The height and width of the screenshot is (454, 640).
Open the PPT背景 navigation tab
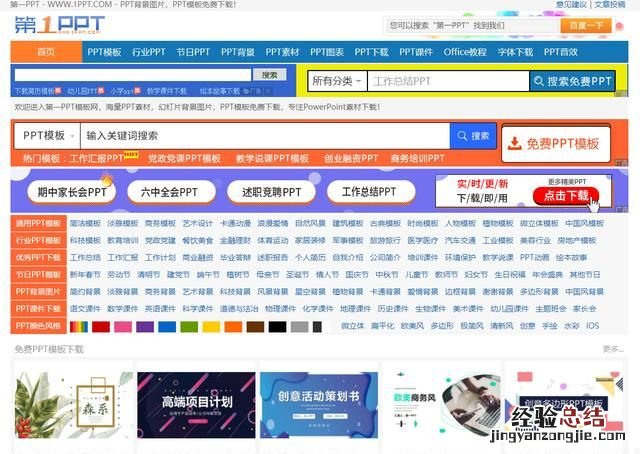(238, 52)
